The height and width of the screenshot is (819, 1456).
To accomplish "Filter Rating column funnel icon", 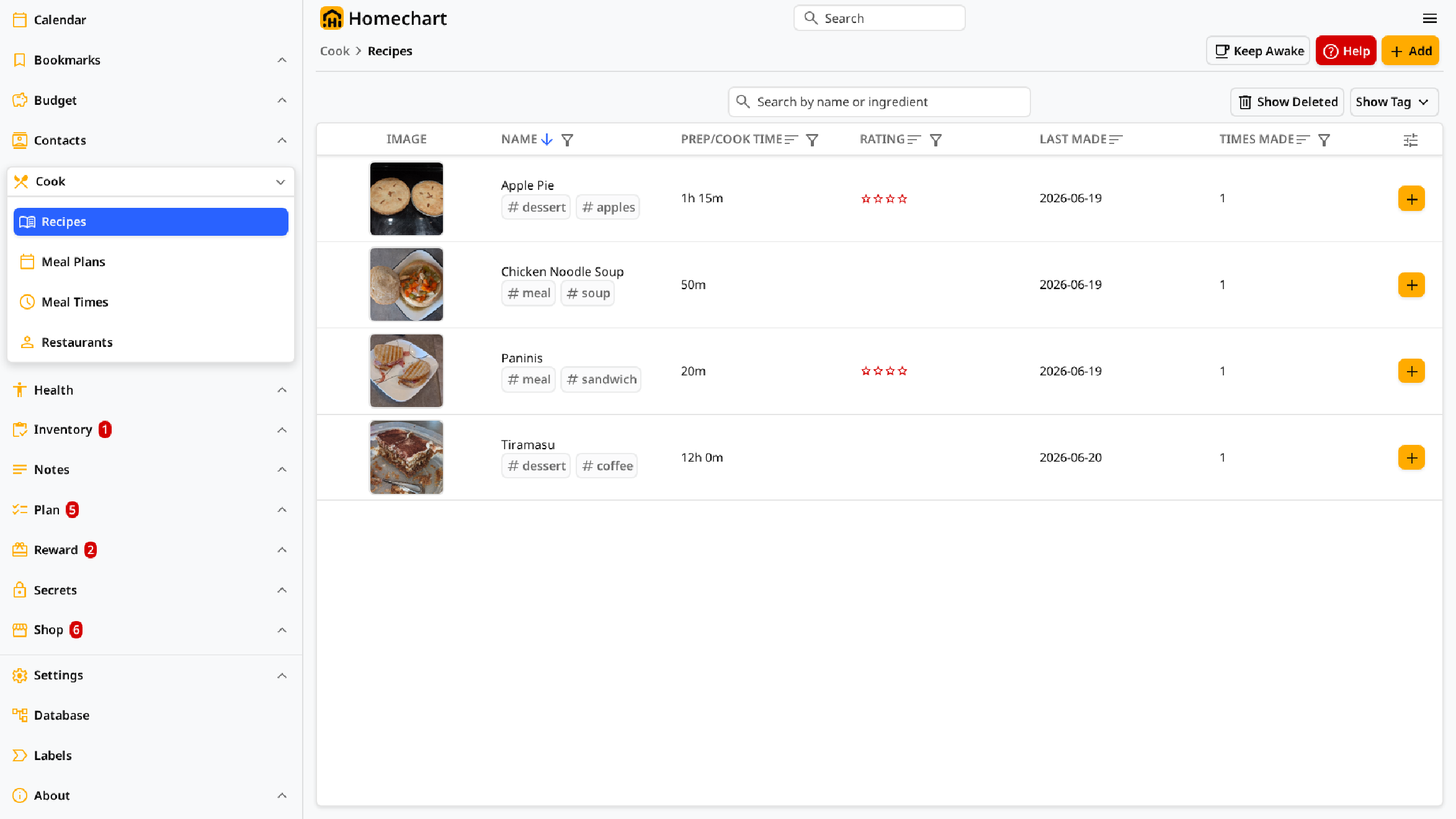I will tap(936, 140).
